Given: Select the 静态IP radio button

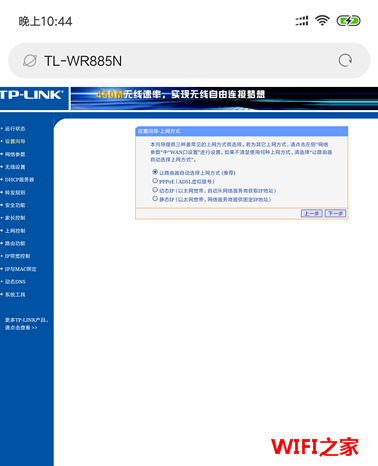Looking at the screenshot, I should (155, 199).
